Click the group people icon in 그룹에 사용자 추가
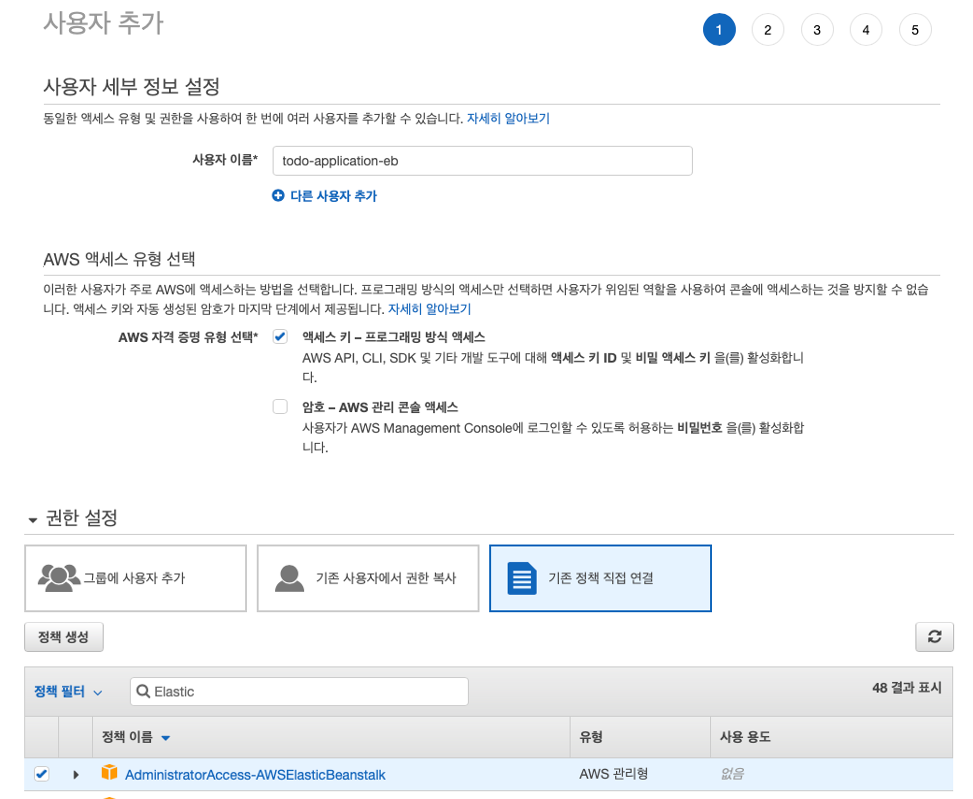This screenshot has height=799, width=973. [59, 578]
